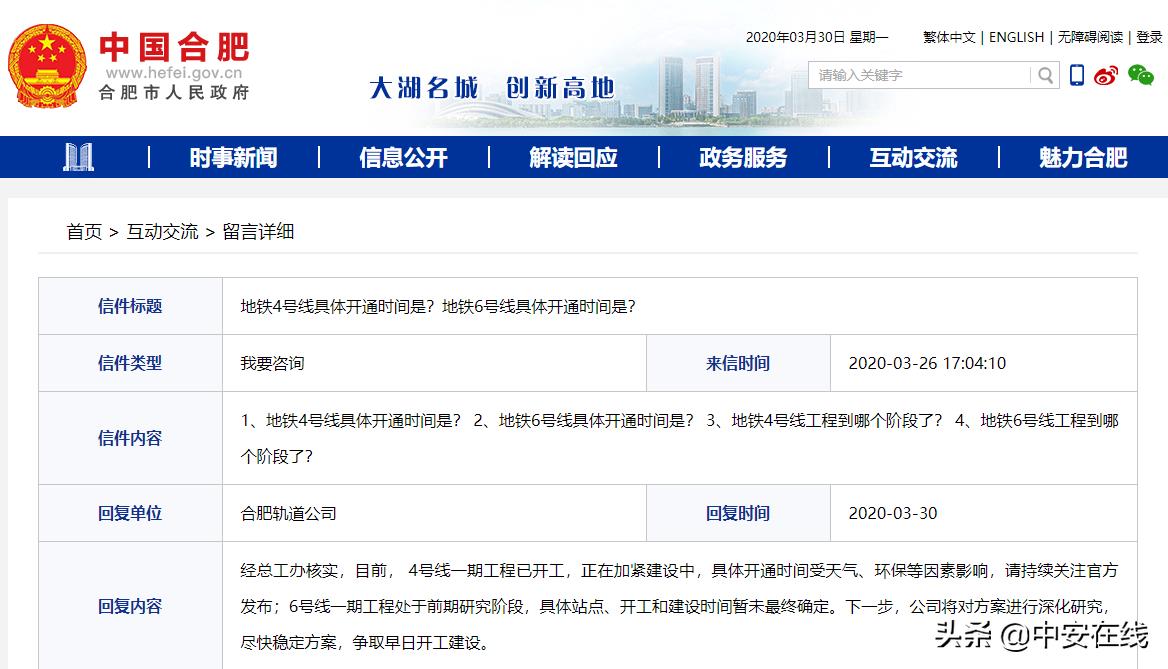
Task: Go to the 解读回应 section
Action: [573, 157]
